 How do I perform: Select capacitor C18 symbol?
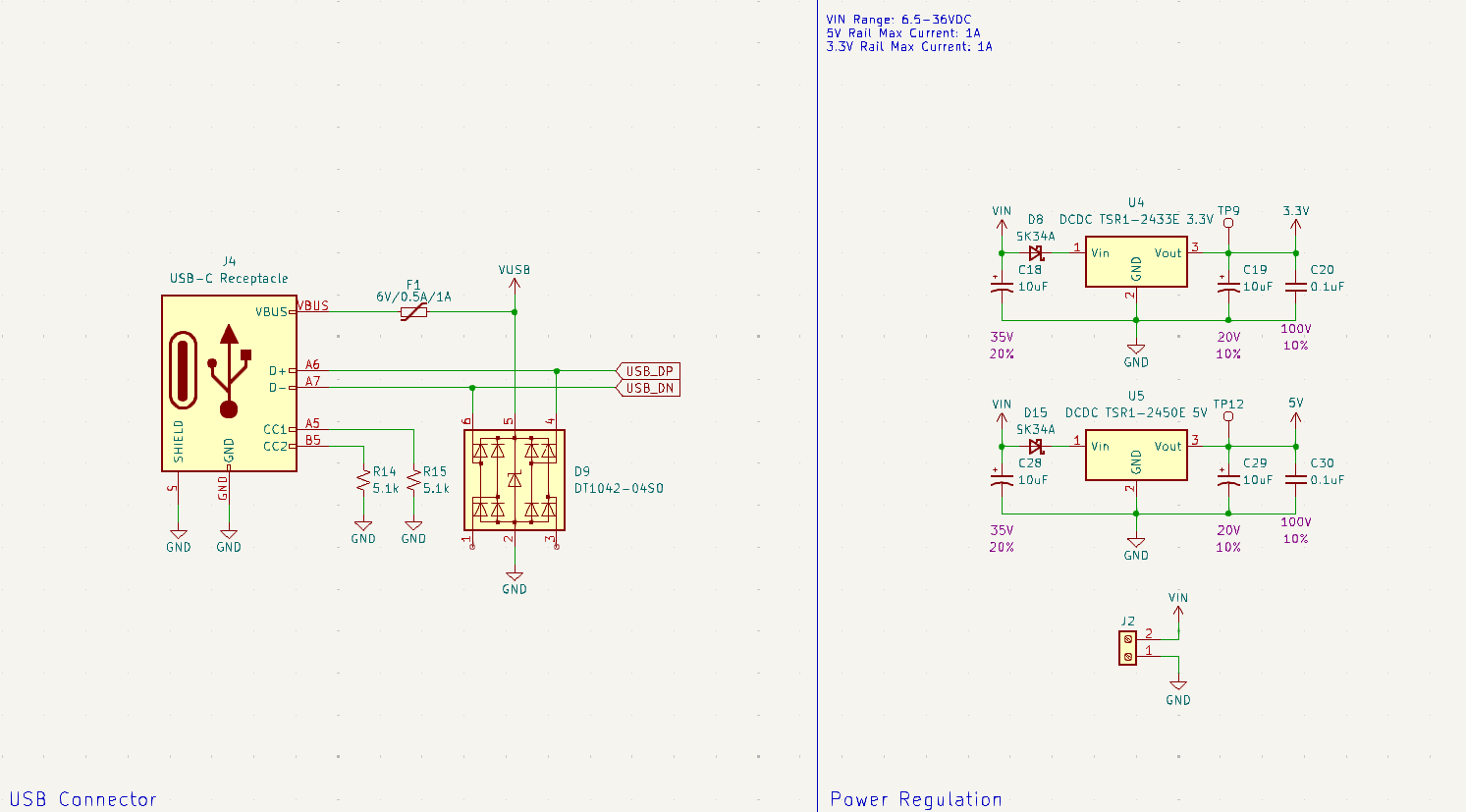1002,286
